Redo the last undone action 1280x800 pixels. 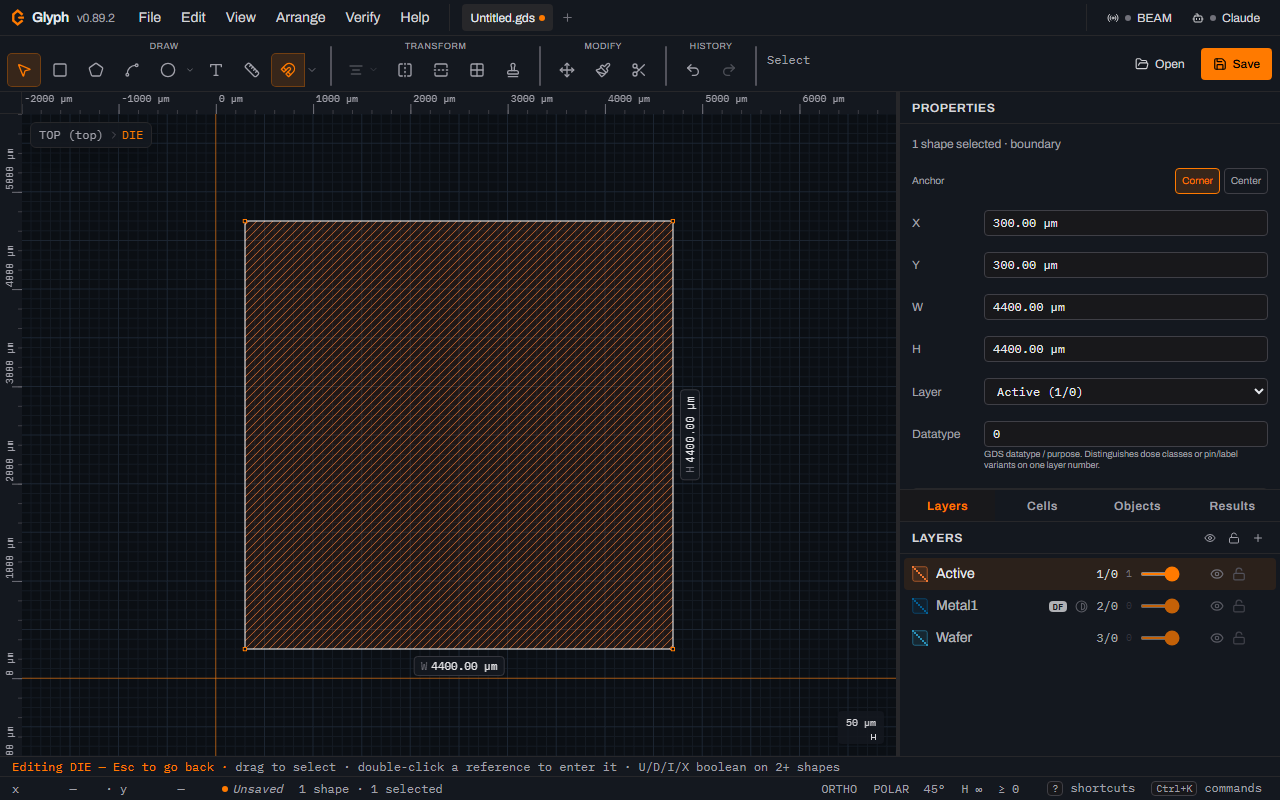point(729,70)
